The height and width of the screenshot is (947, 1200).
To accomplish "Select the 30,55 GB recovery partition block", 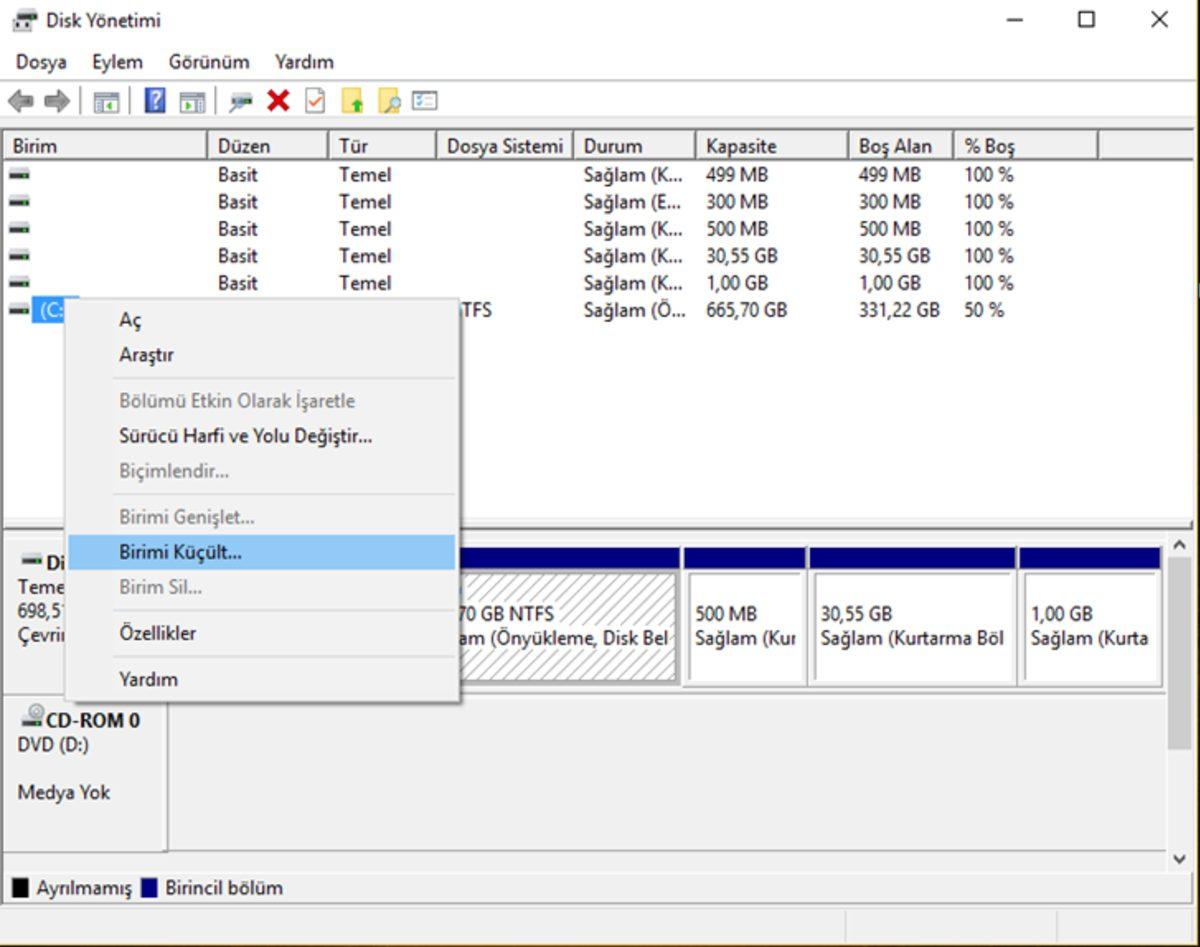I will tap(911, 626).
